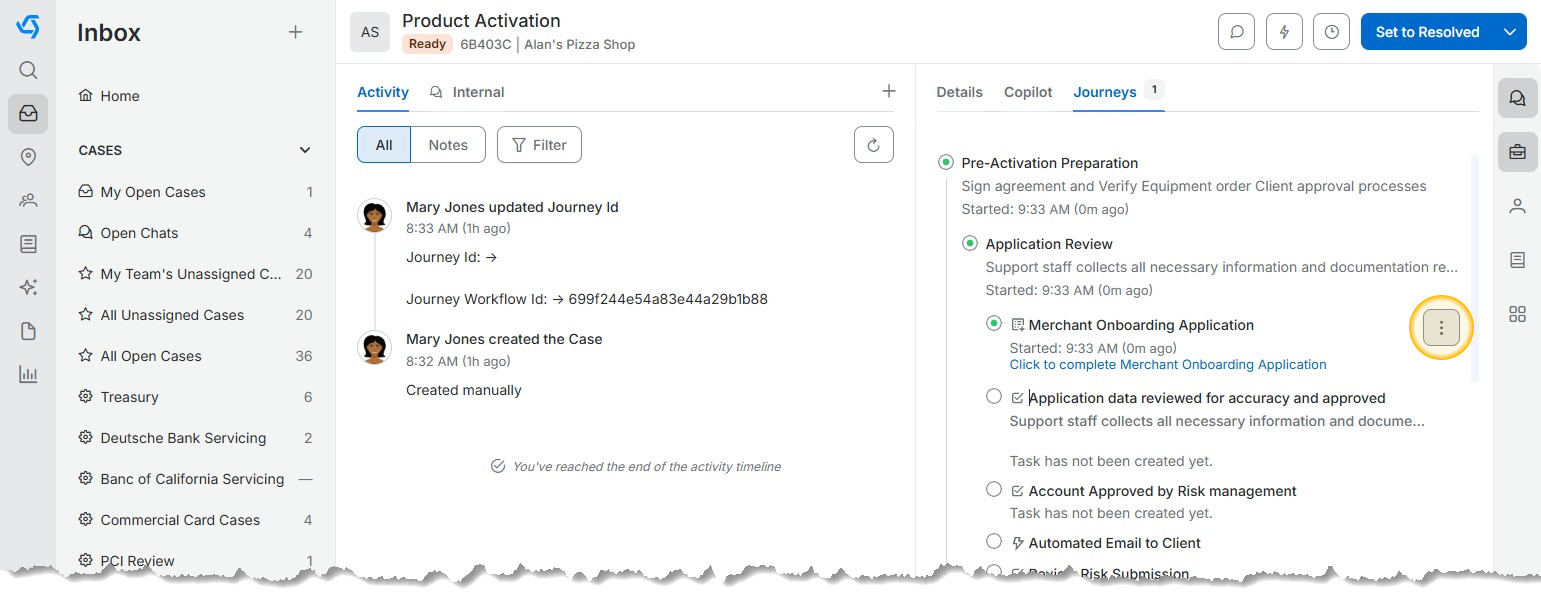Switch to the Copilot tab
This screenshot has height=592, width=1541.
pos(1028,92)
